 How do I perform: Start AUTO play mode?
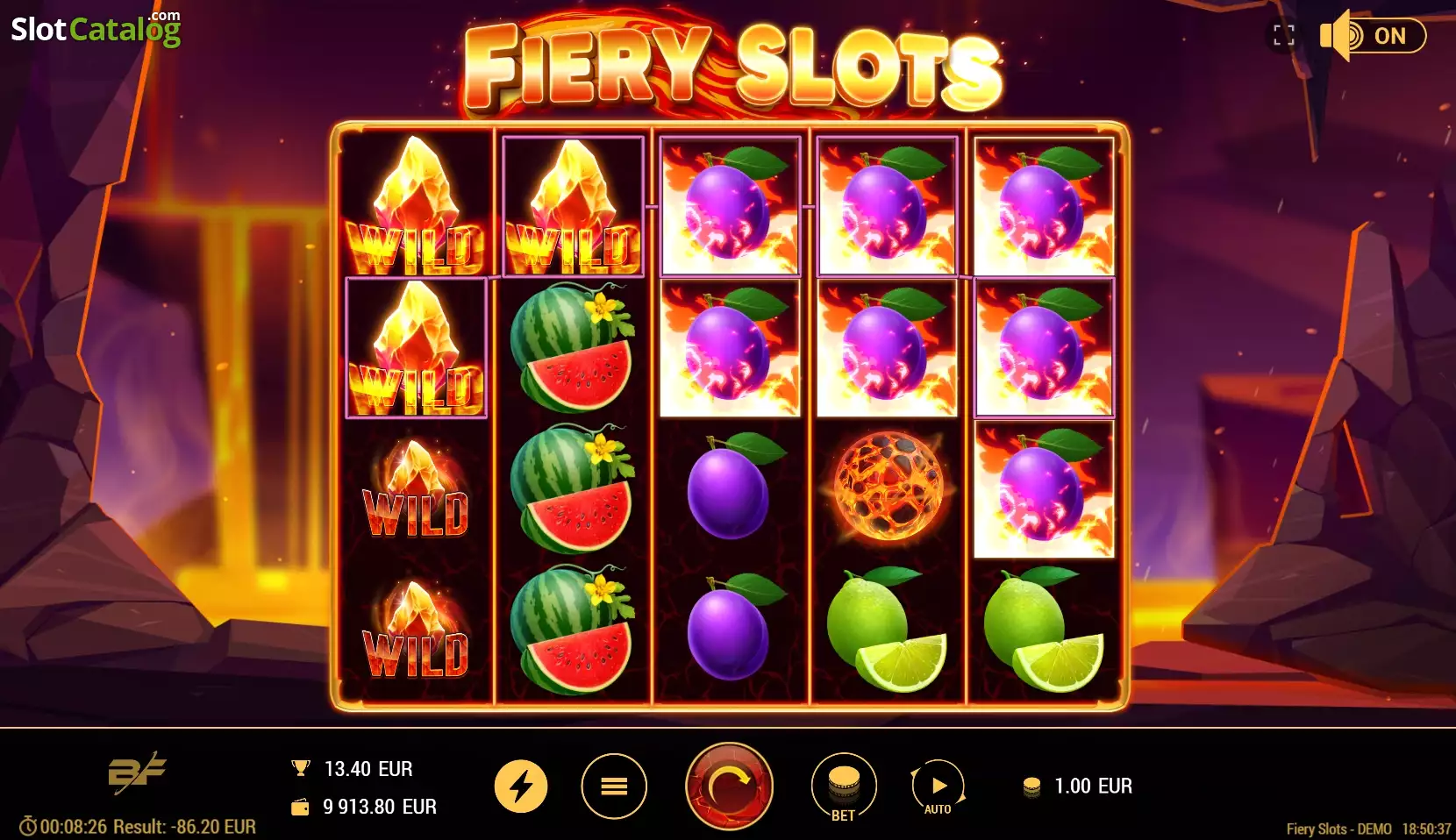point(938,787)
